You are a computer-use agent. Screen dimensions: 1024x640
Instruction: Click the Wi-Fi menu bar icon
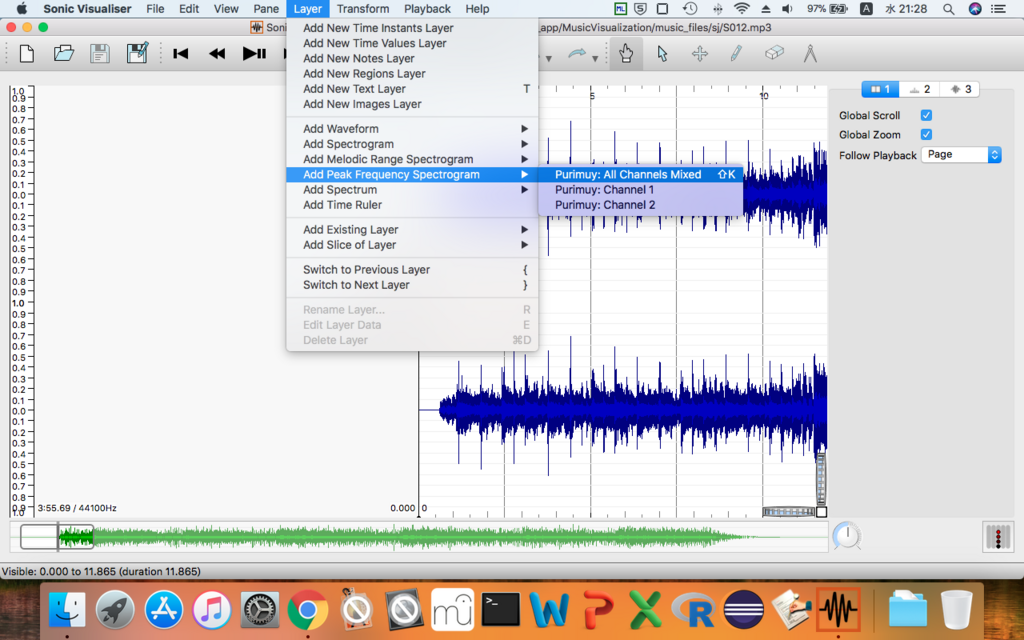click(x=741, y=8)
